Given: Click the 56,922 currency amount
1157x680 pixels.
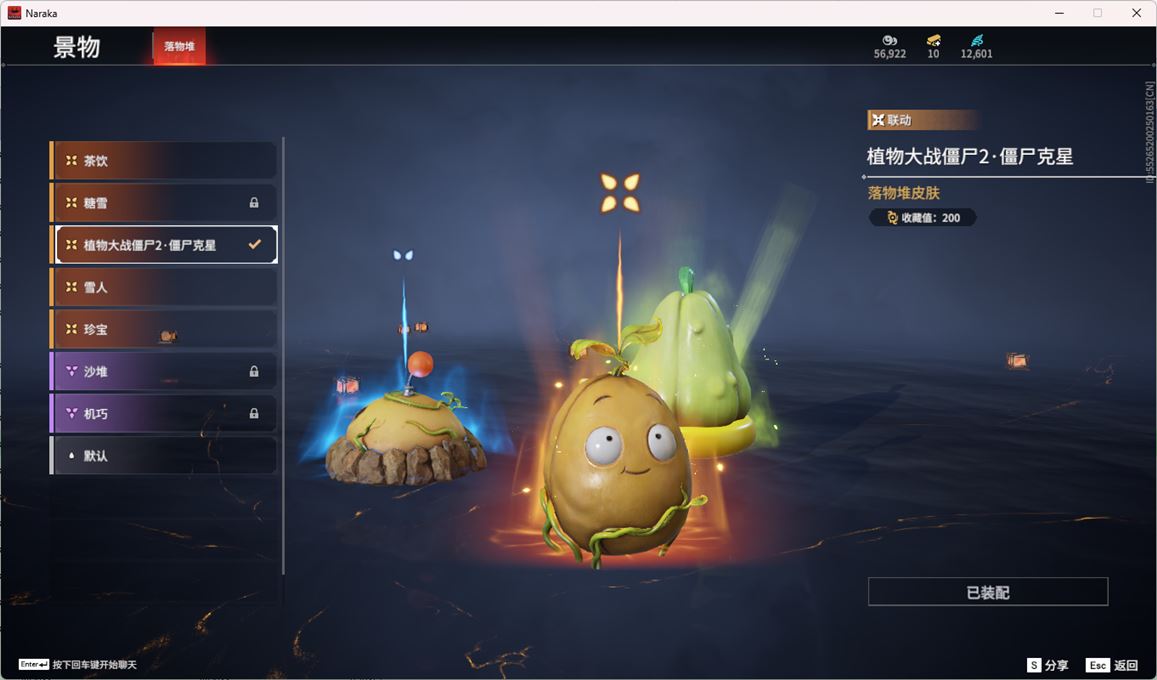Looking at the screenshot, I should [890, 54].
